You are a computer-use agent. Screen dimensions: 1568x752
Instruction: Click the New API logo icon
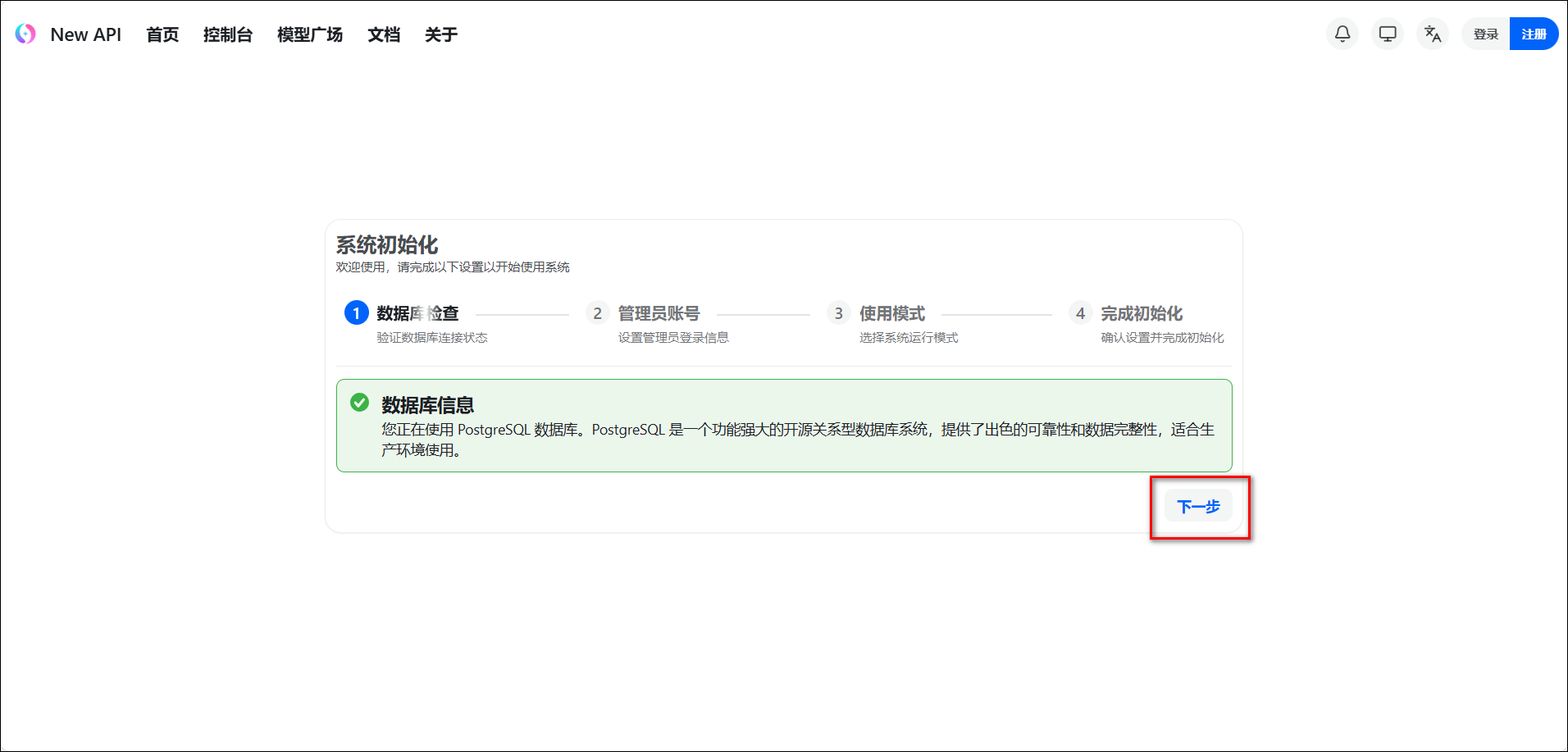tap(25, 34)
